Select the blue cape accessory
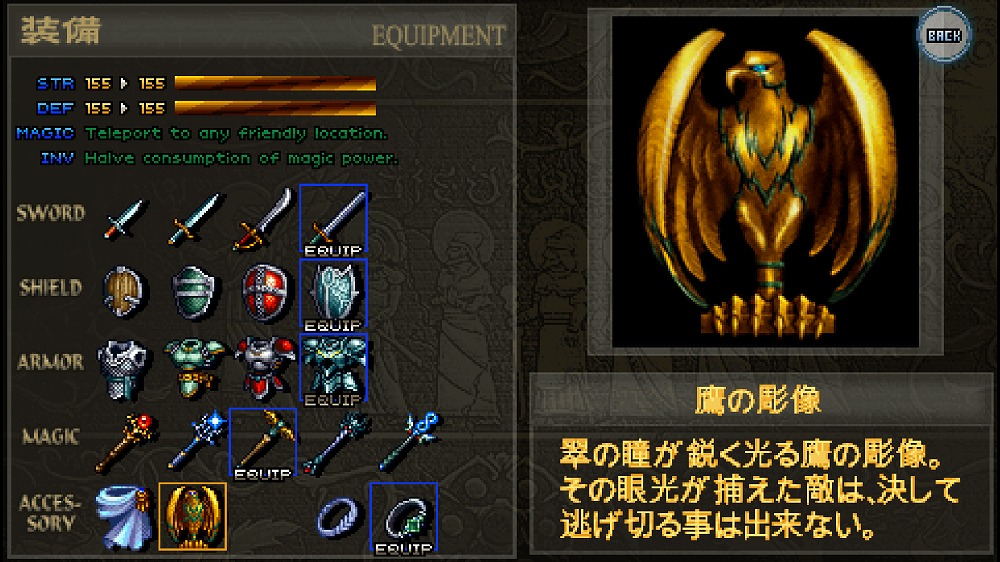The image size is (1000, 562). pyautogui.click(x=124, y=517)
